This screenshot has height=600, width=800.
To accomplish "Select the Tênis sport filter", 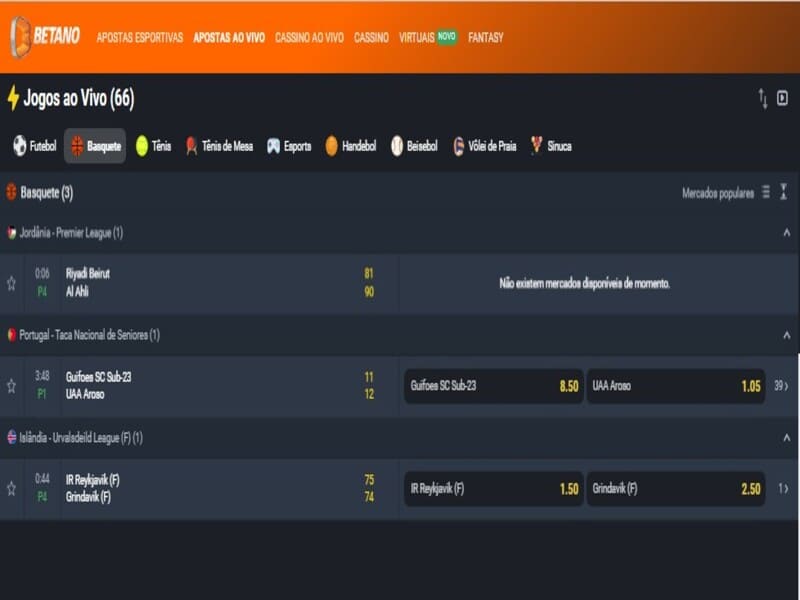I will point(153,146).
